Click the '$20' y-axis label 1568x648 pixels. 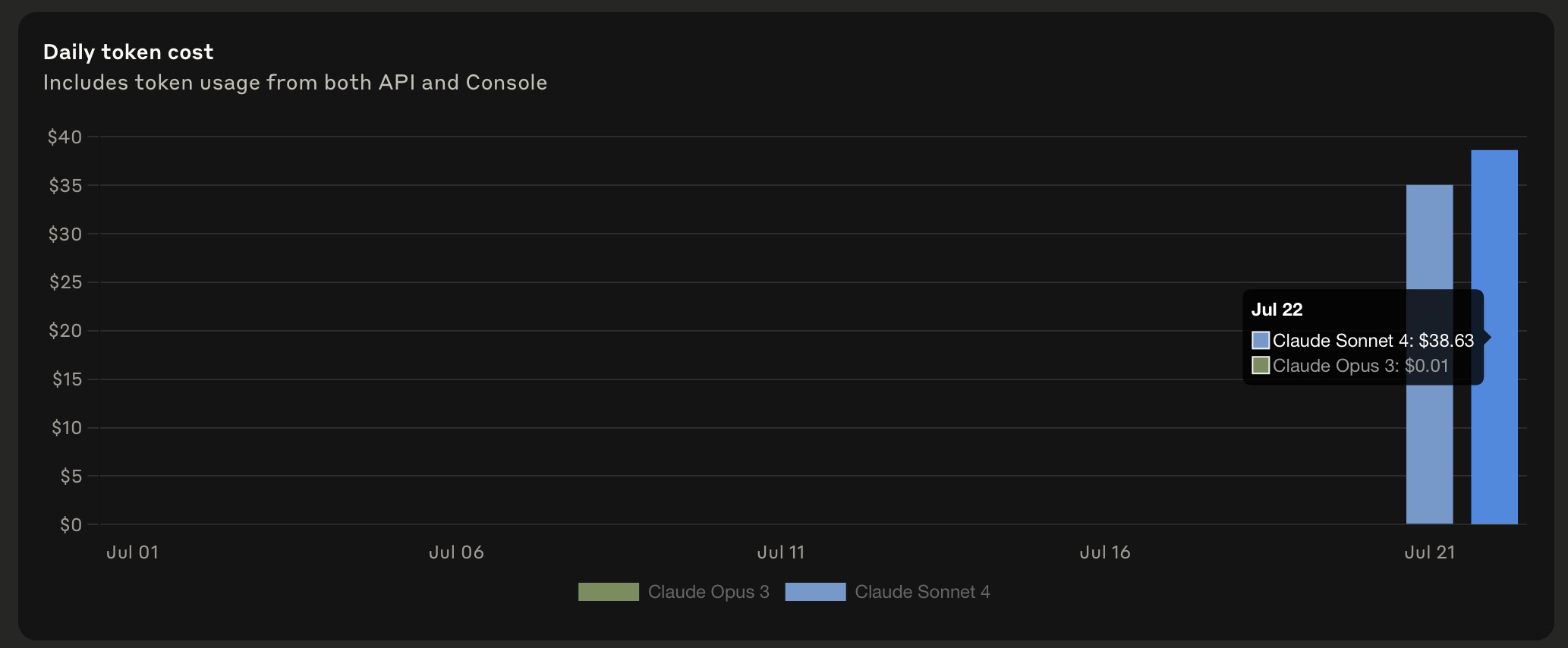pyautogui.click(x=65, y=330)
